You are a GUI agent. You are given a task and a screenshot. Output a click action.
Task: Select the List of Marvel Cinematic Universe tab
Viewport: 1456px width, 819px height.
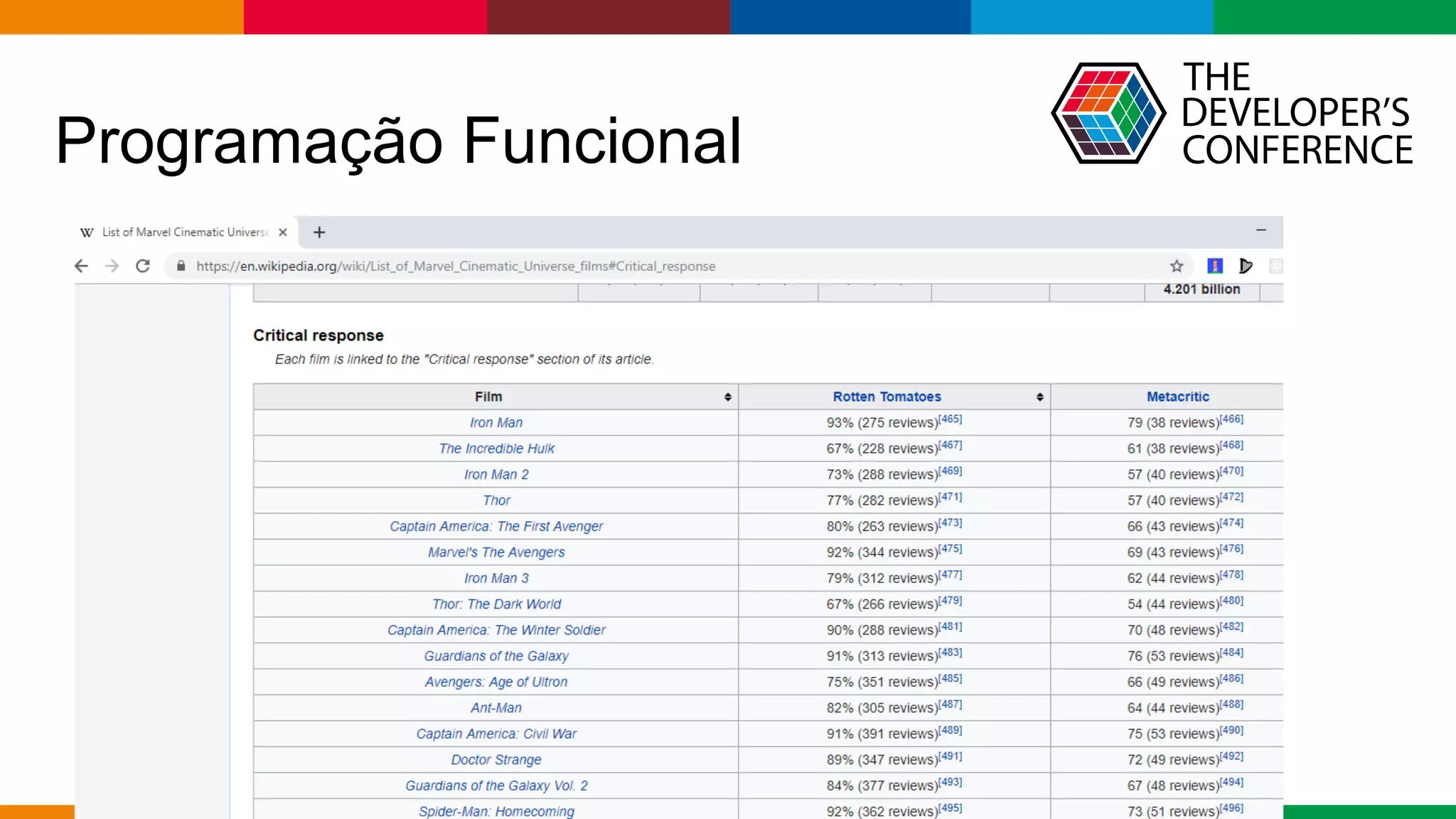pyautogui.click(x=185, y=232)
